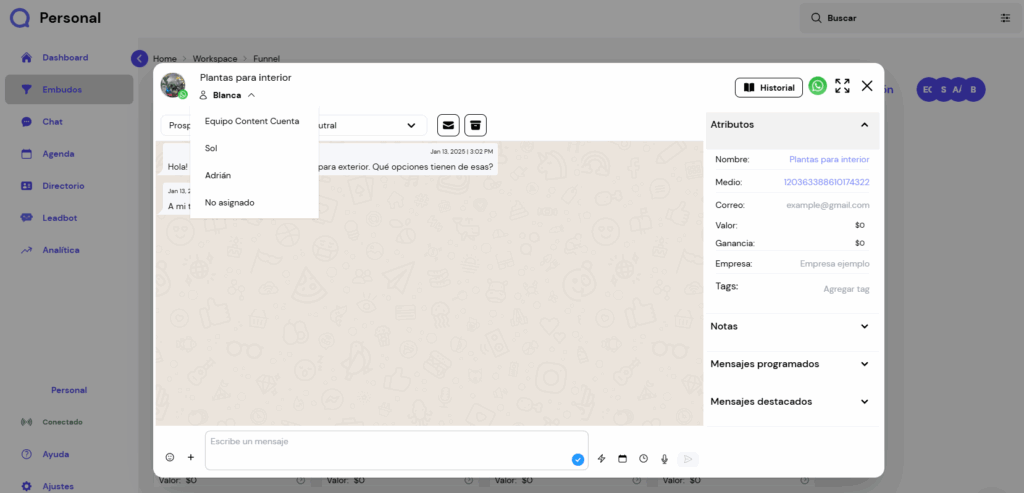Click the Correo example@gmail.com field
The height and width of the screenshot is (493, 1024).
(x=827, y=205)
